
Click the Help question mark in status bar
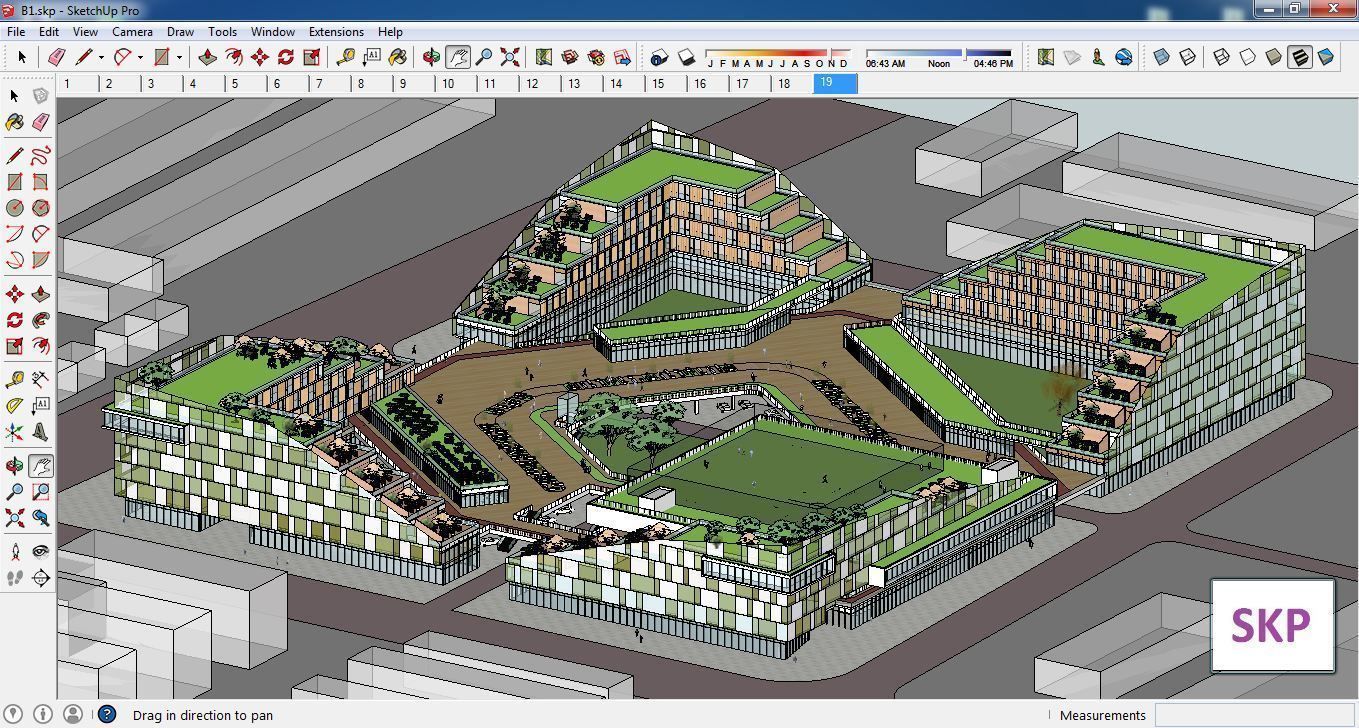(x=104, y=715)
